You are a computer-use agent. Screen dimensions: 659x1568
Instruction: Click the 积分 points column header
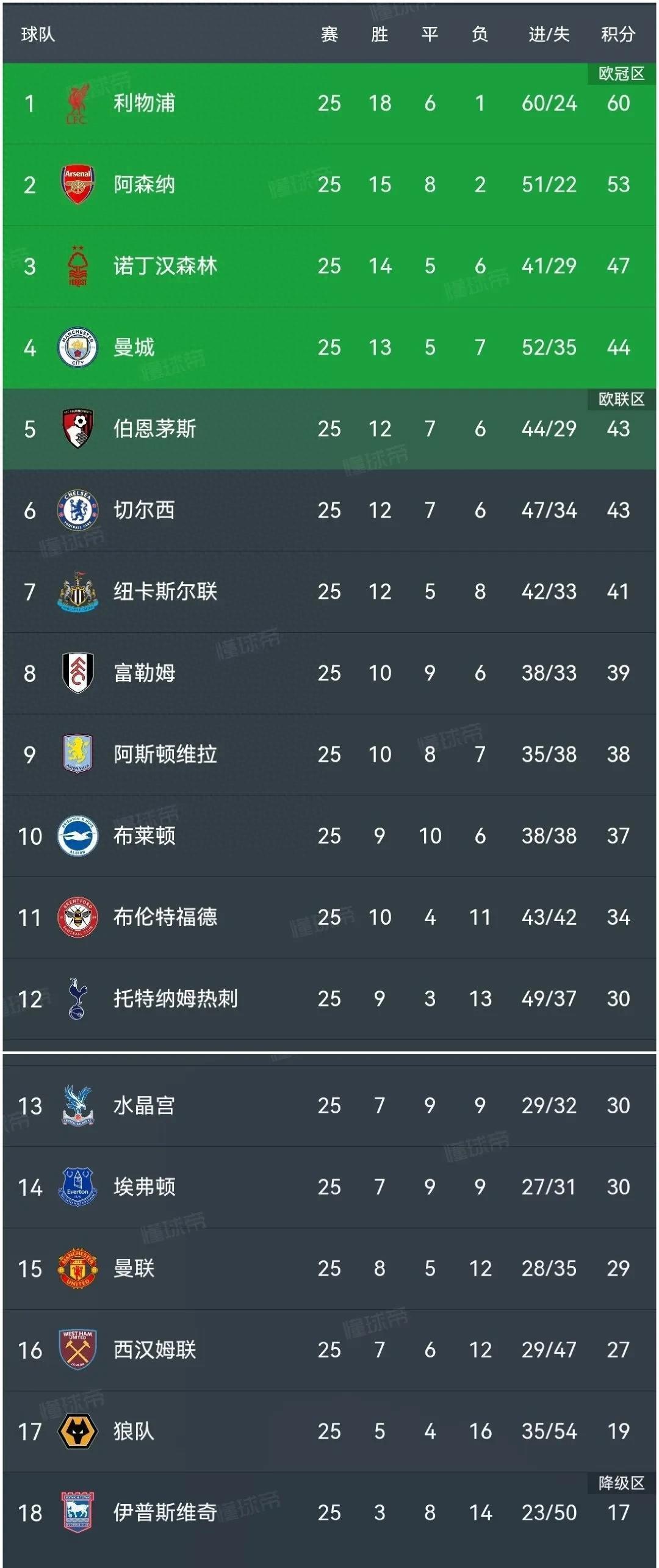pyautogui.click(x=618, y=34)
